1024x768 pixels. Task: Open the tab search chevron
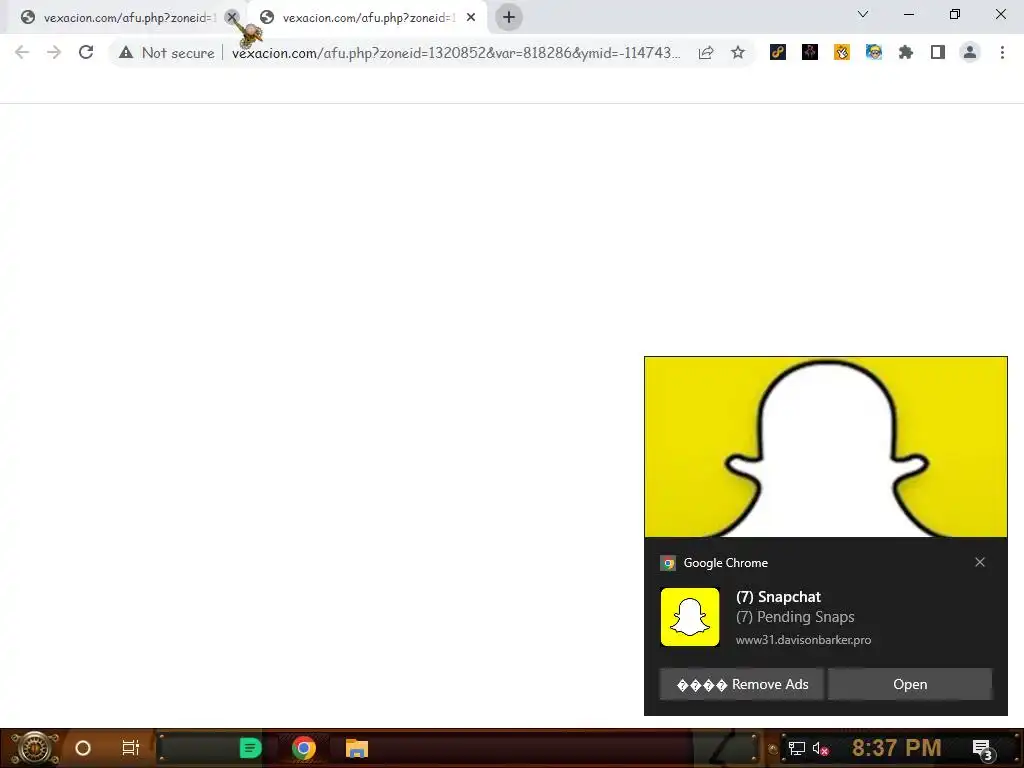click(x=863, y=14)
